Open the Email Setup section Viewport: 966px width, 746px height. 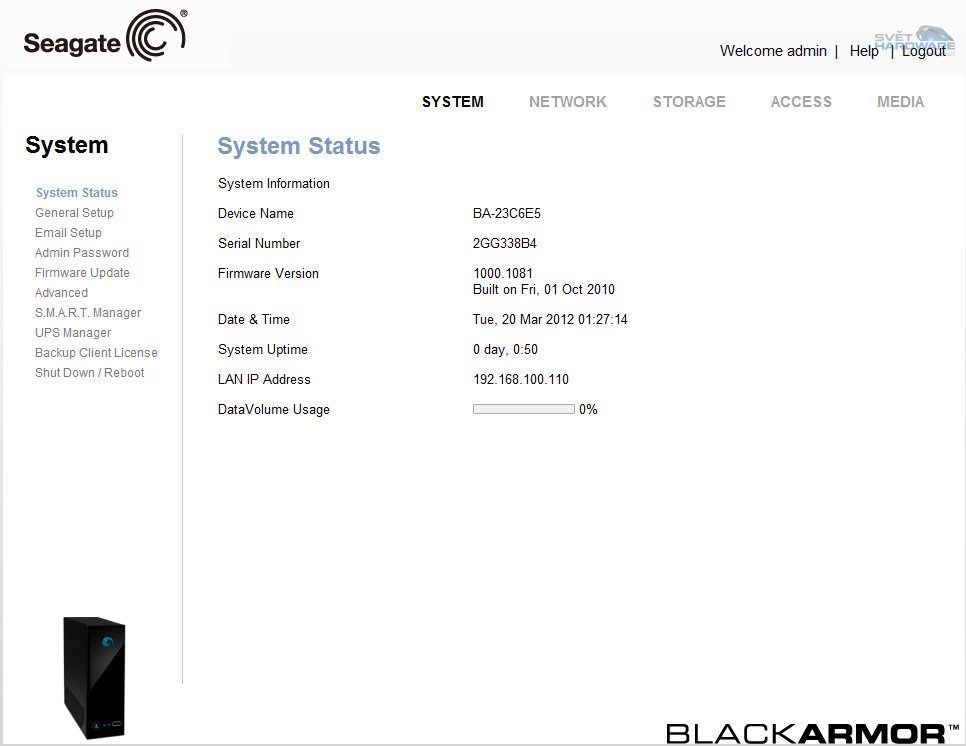pyautogui.click(x=68, y=232)
